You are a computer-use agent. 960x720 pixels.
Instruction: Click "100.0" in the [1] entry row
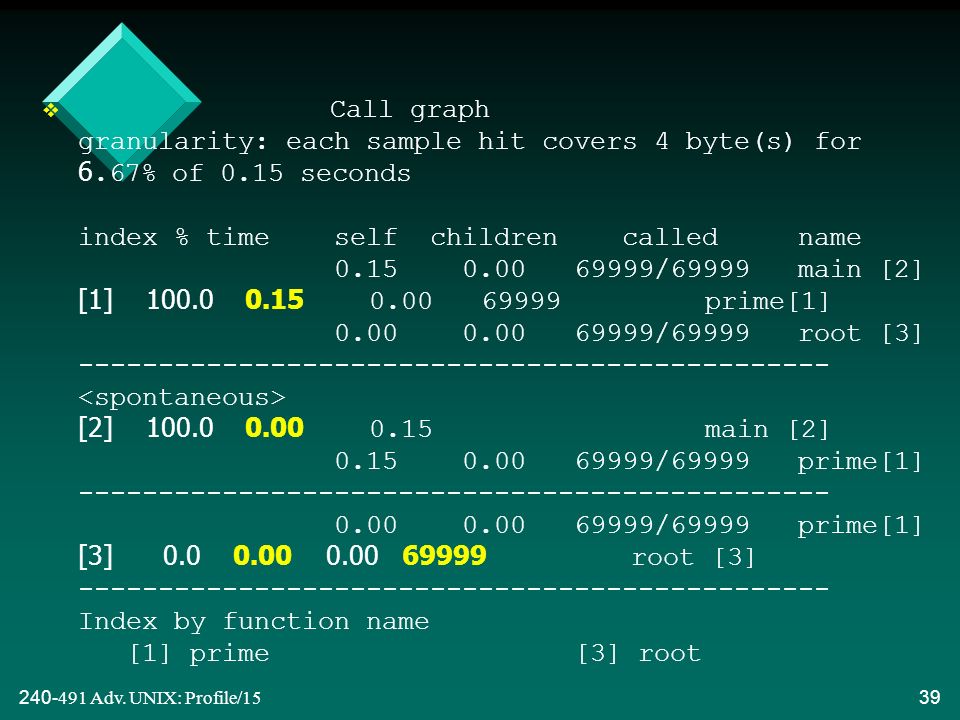(x=180, y=300)
